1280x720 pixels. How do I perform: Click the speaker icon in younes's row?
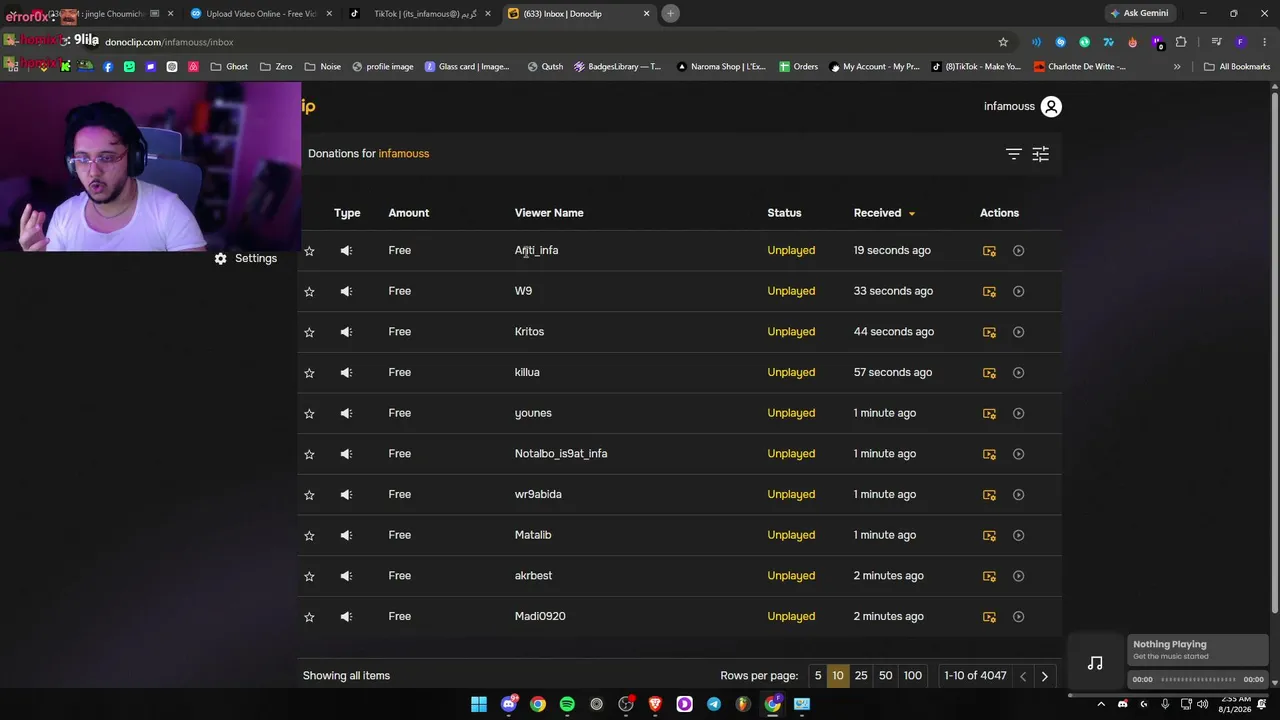pyautogui.click(x=346, y=413)
